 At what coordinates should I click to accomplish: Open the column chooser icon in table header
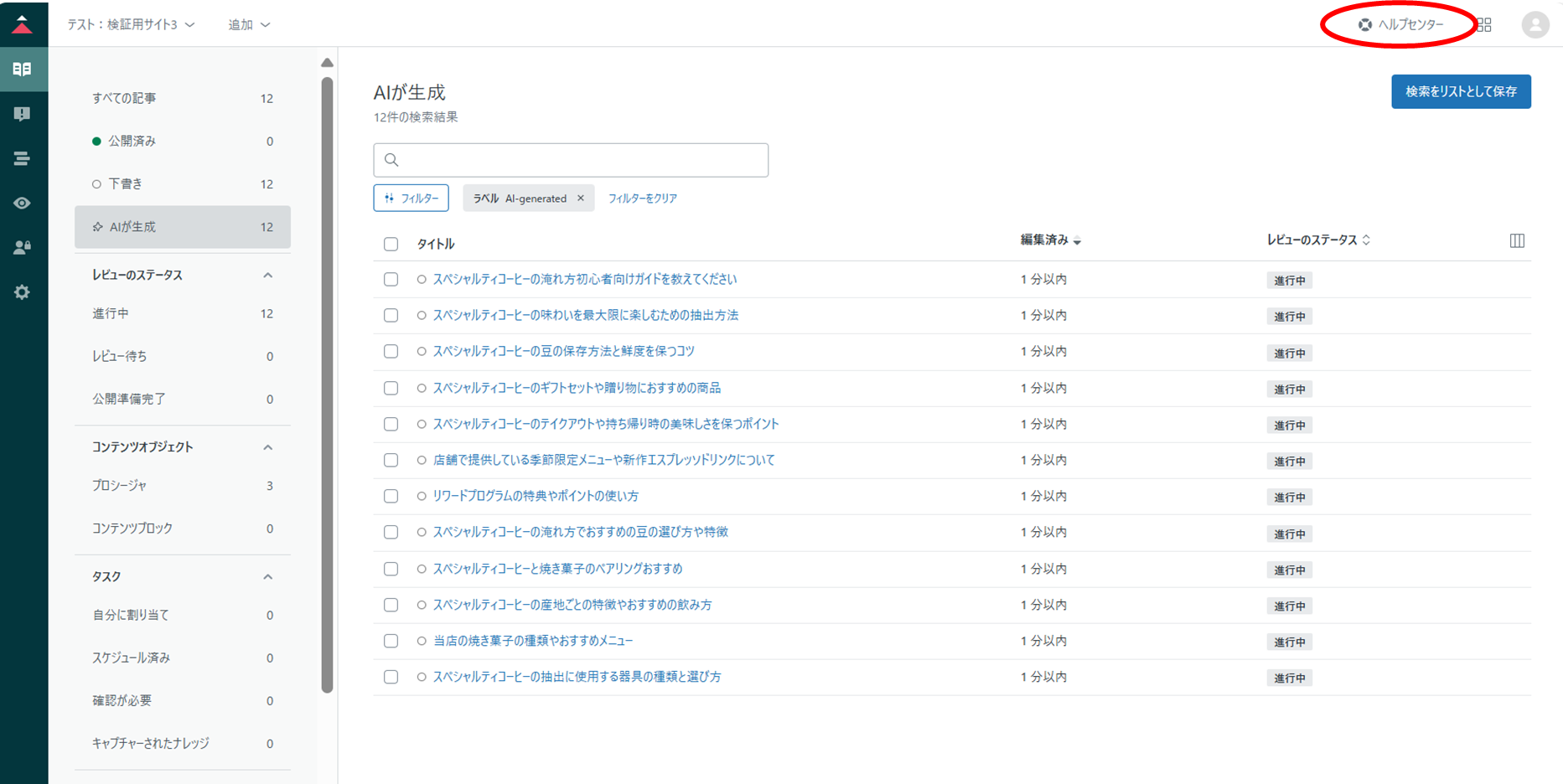click(x=1517, y=241)
